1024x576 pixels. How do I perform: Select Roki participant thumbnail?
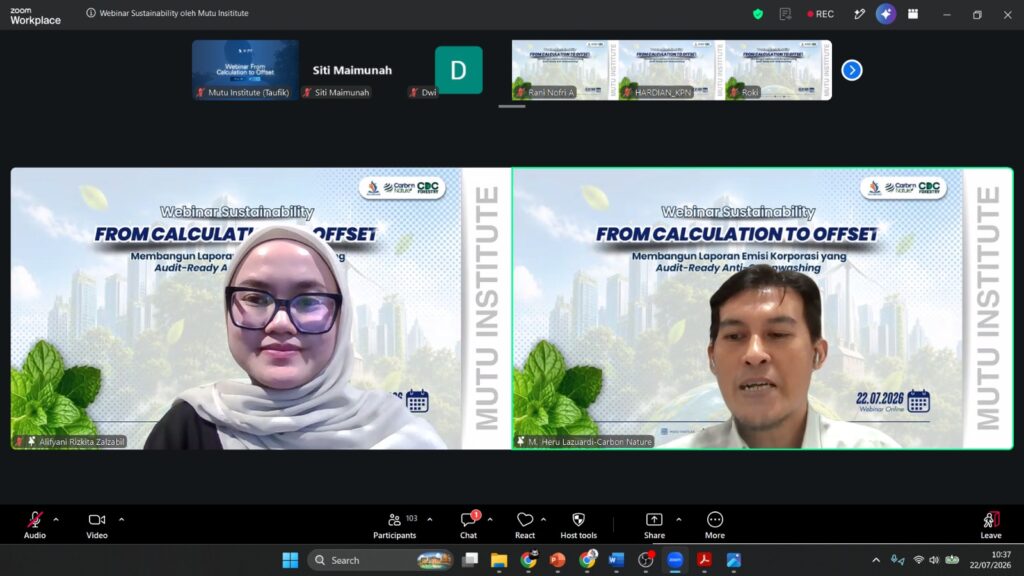[x=778, y=70]
